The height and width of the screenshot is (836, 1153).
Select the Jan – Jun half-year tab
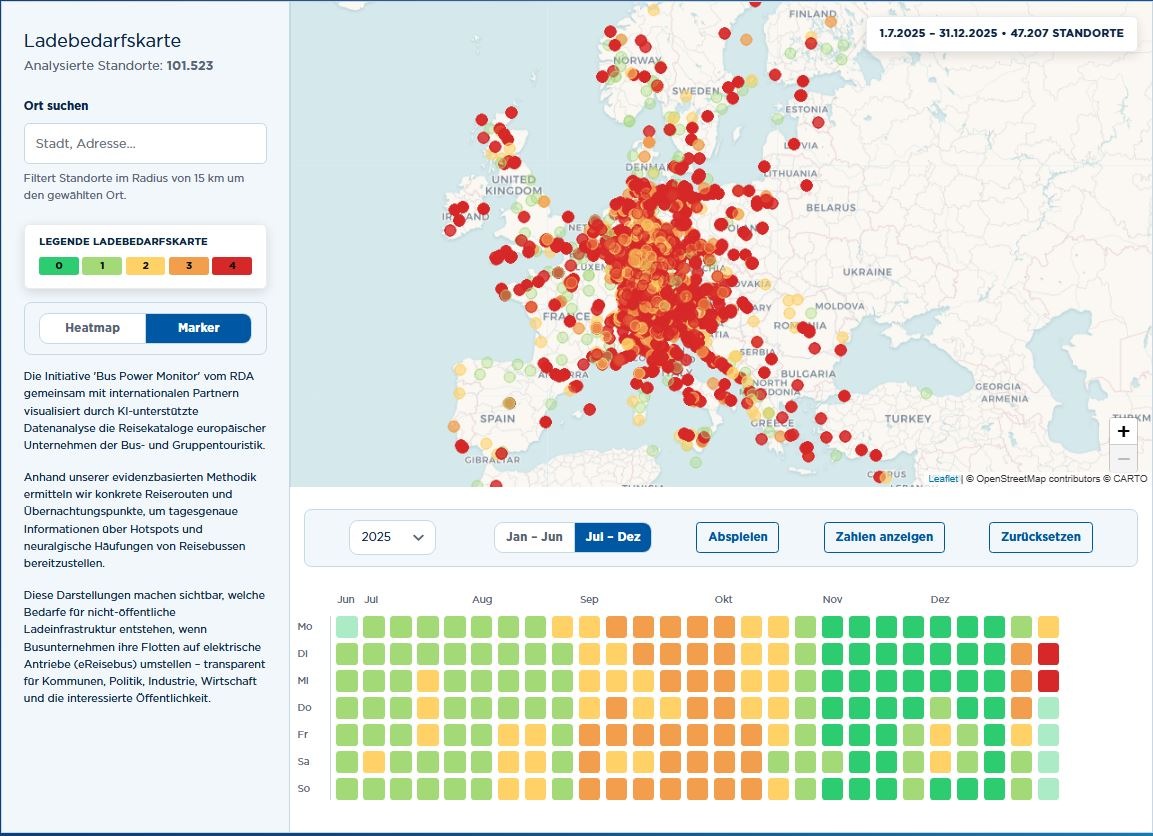534,537
